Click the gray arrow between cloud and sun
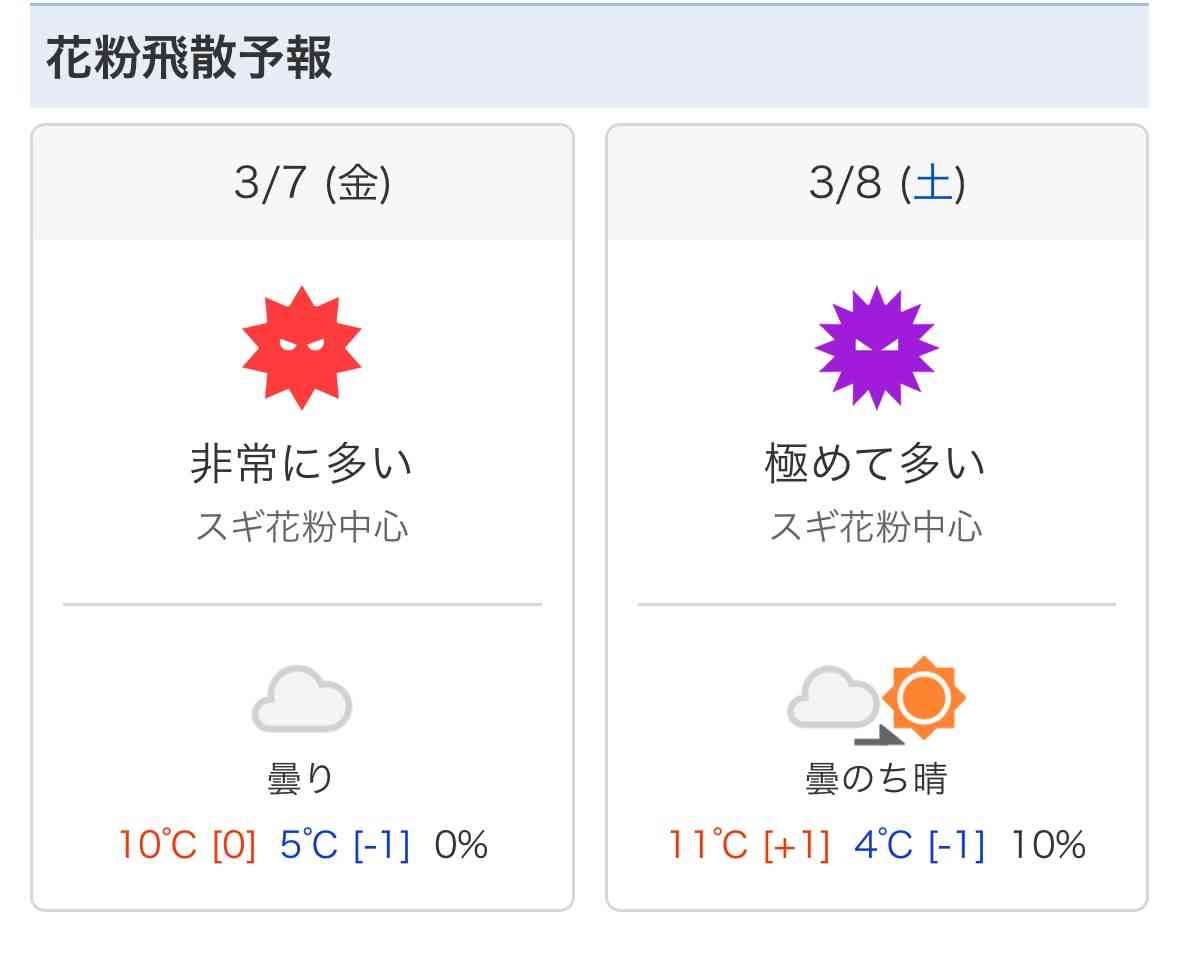This screenshot has width=1179, height=956. [879, 735]
